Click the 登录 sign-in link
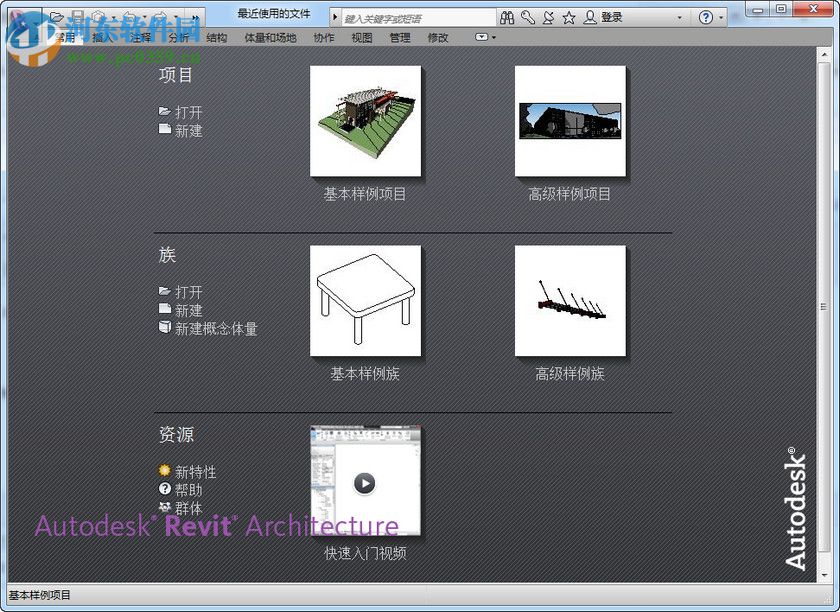Viewport: 840px width, 612px height. [612, 17]
